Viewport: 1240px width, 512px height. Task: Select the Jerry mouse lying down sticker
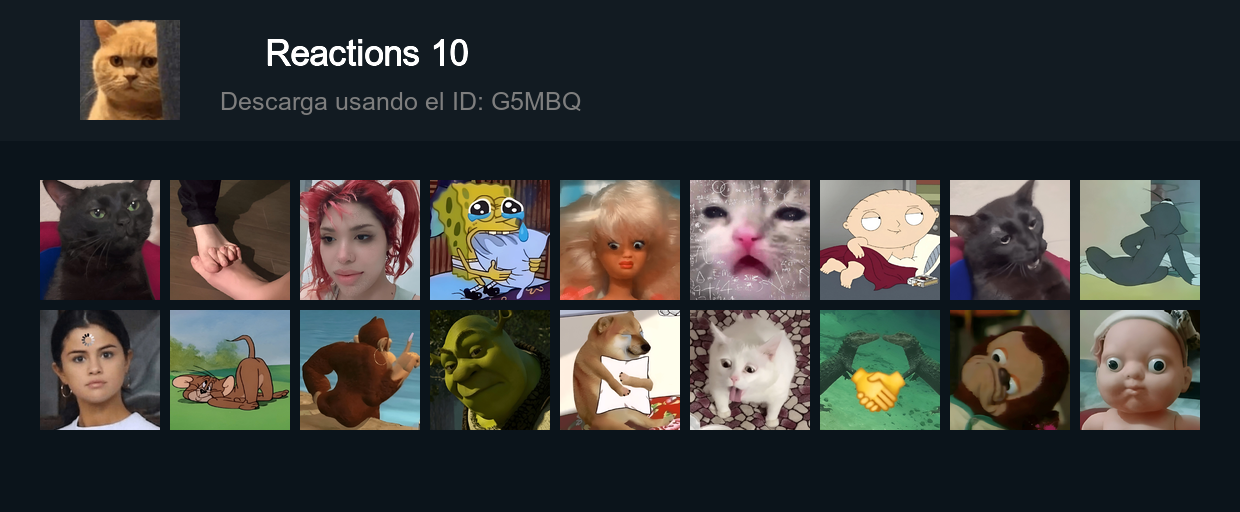pos(230,370)
